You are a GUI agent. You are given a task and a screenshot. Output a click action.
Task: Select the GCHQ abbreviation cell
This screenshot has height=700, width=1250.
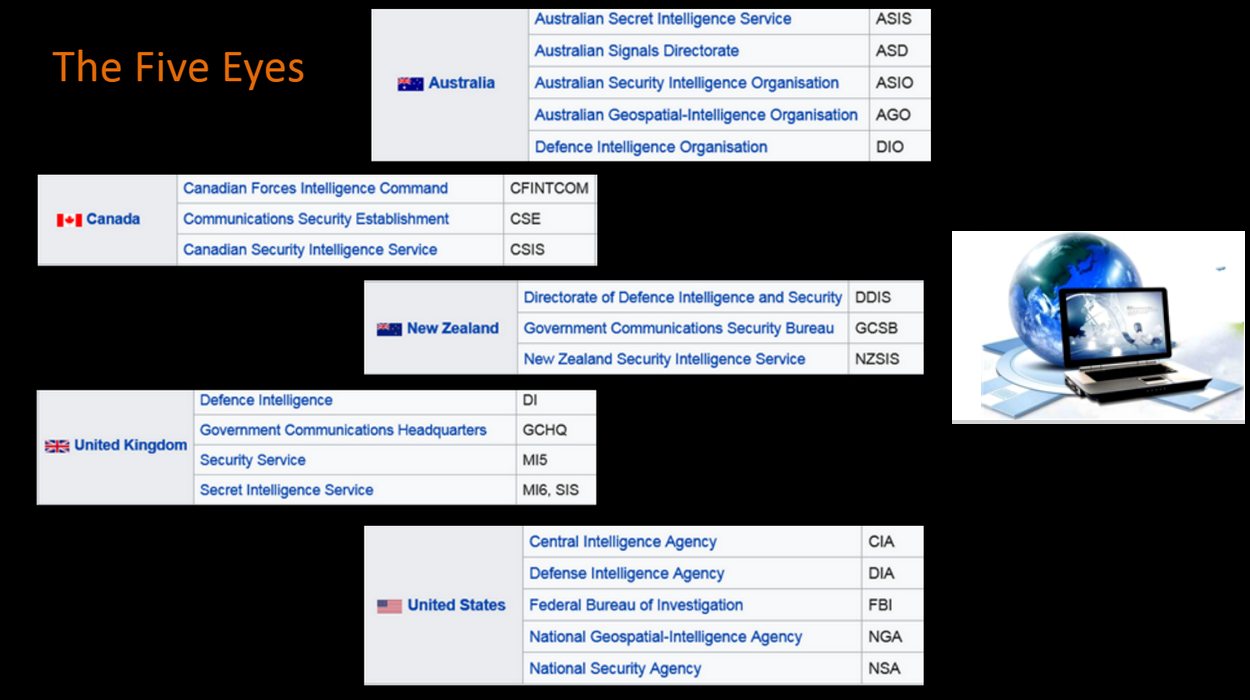tap(555, 430)
